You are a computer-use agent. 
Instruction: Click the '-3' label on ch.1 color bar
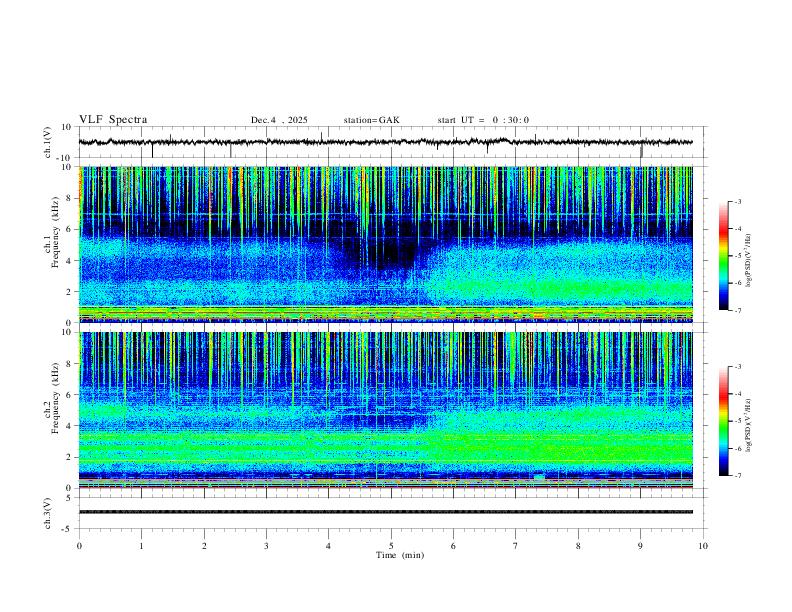[x=738, y=201]
